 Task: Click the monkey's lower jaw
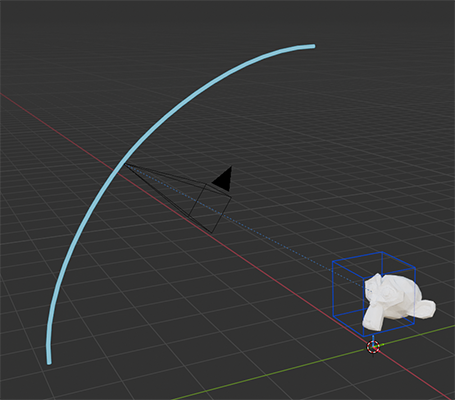coord(374,320)
